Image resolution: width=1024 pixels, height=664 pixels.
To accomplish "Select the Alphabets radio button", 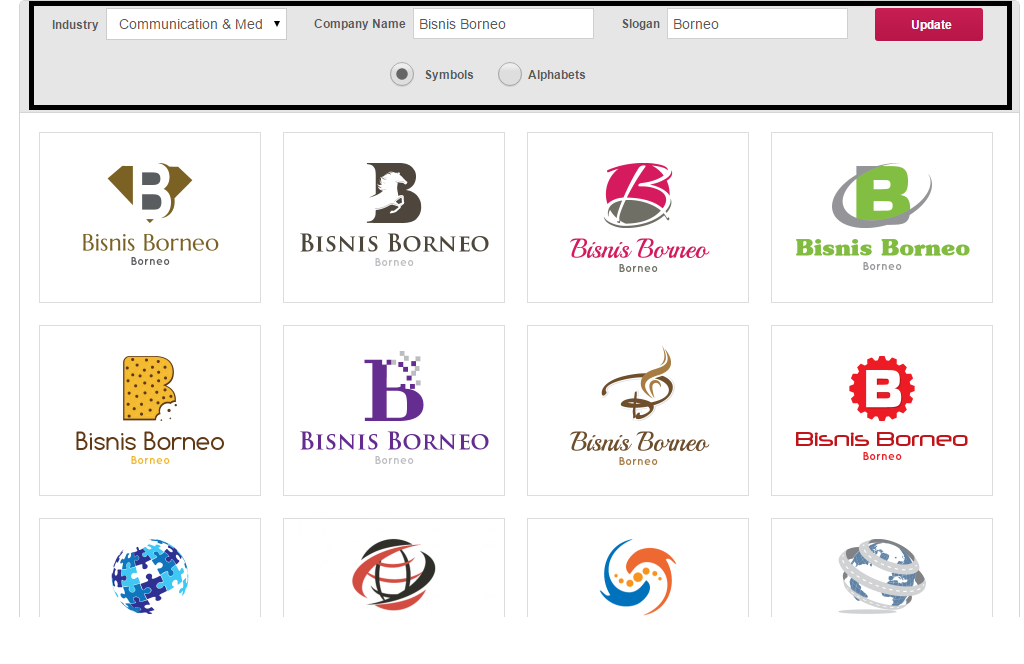I will point(509,74).
